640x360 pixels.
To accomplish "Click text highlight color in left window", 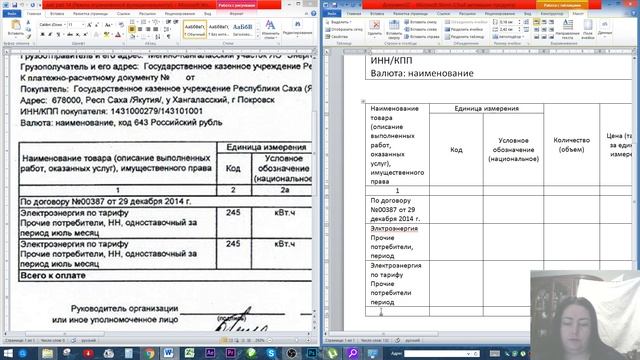I will pyautogui.click(x=106, y=35).
